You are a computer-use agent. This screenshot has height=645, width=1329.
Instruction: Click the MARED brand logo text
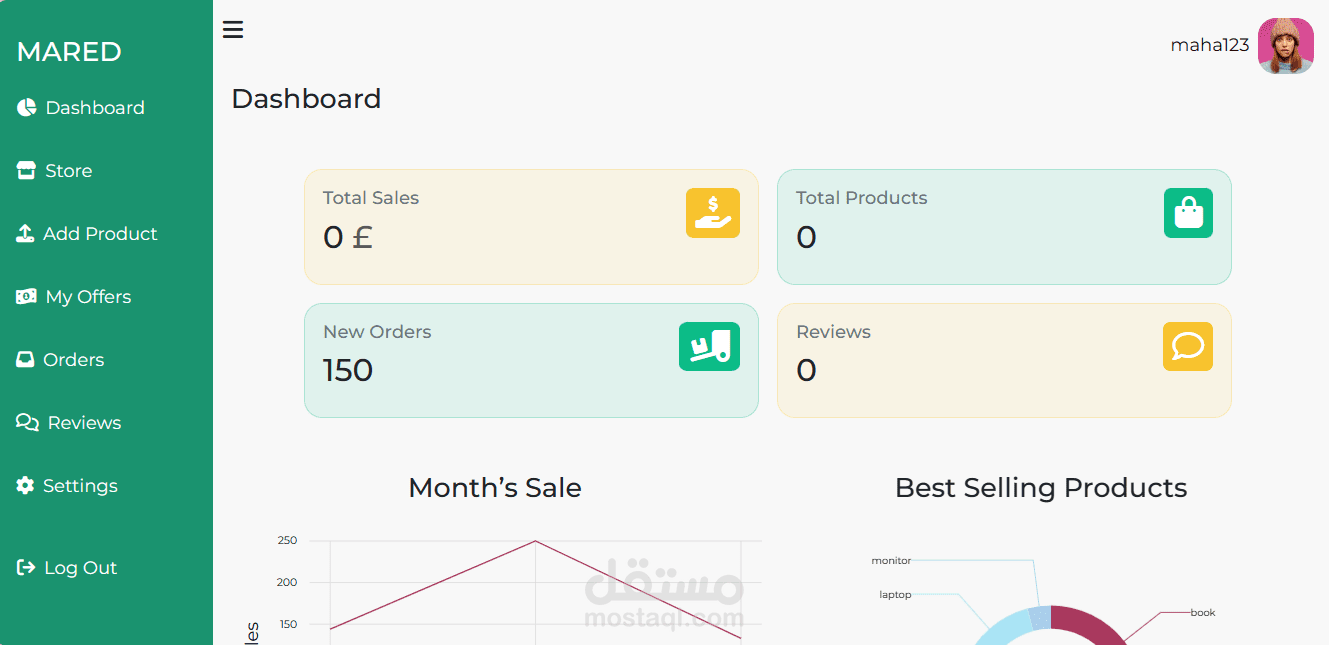click(x=69, y=52)
